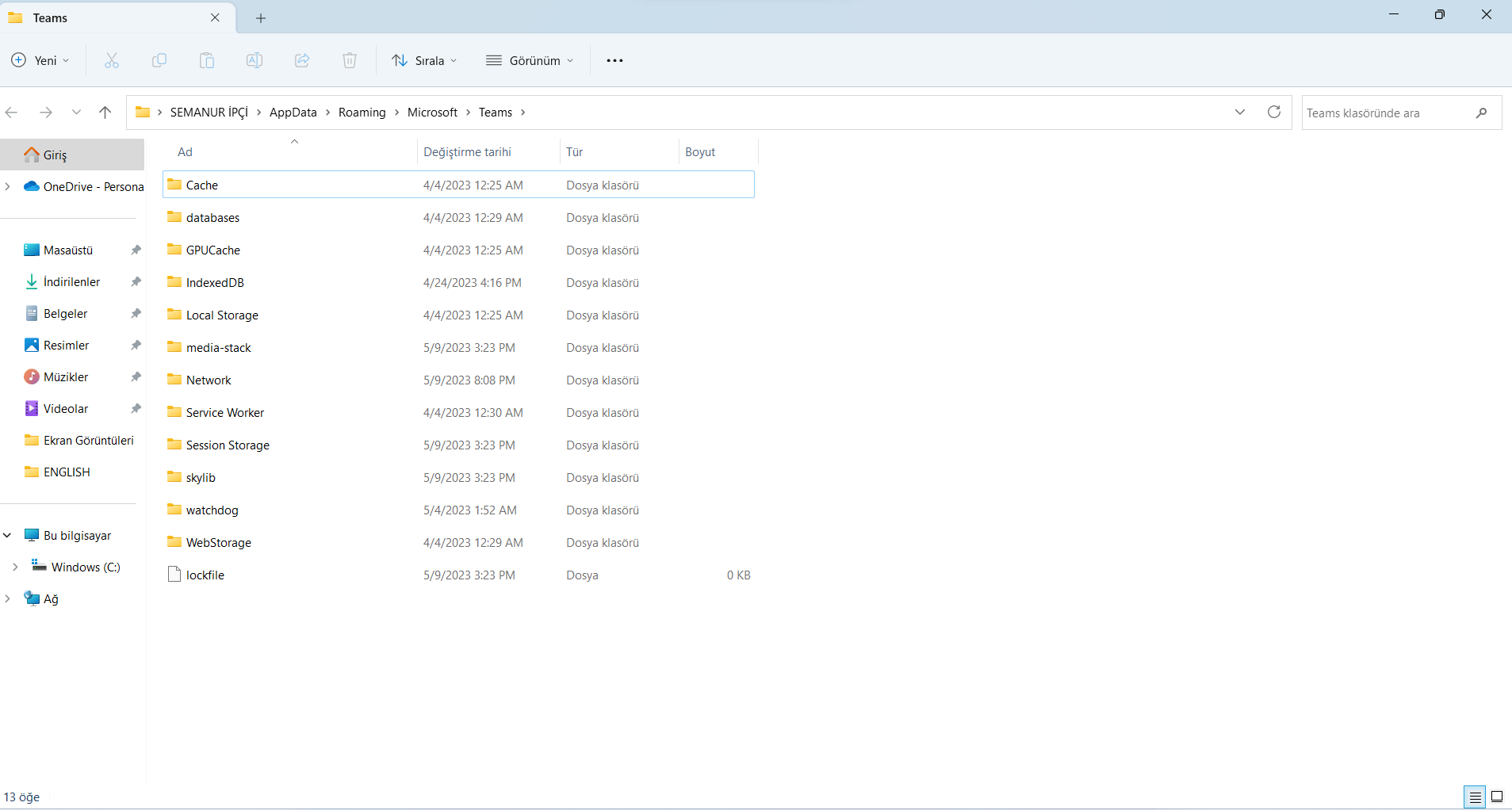
Task: Click the folder icon in address bar
Action: [x=143, y=112]
